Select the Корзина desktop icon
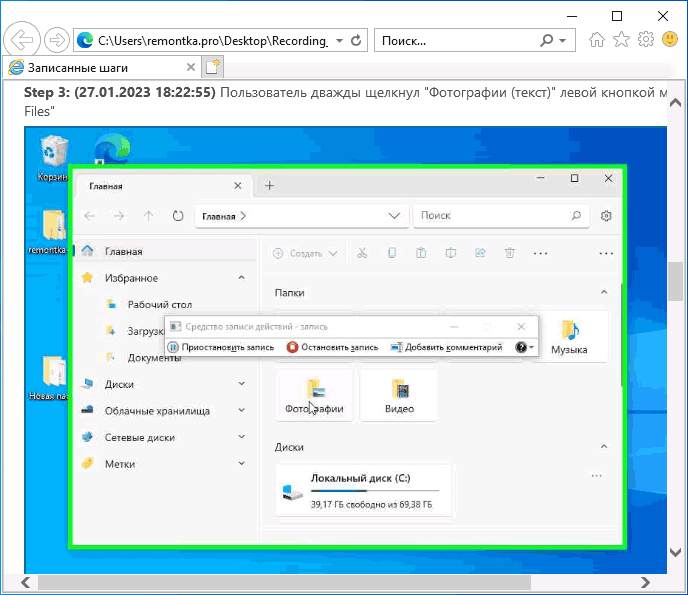The width and height of the screenshot is (688, 595). pos(53,158)
